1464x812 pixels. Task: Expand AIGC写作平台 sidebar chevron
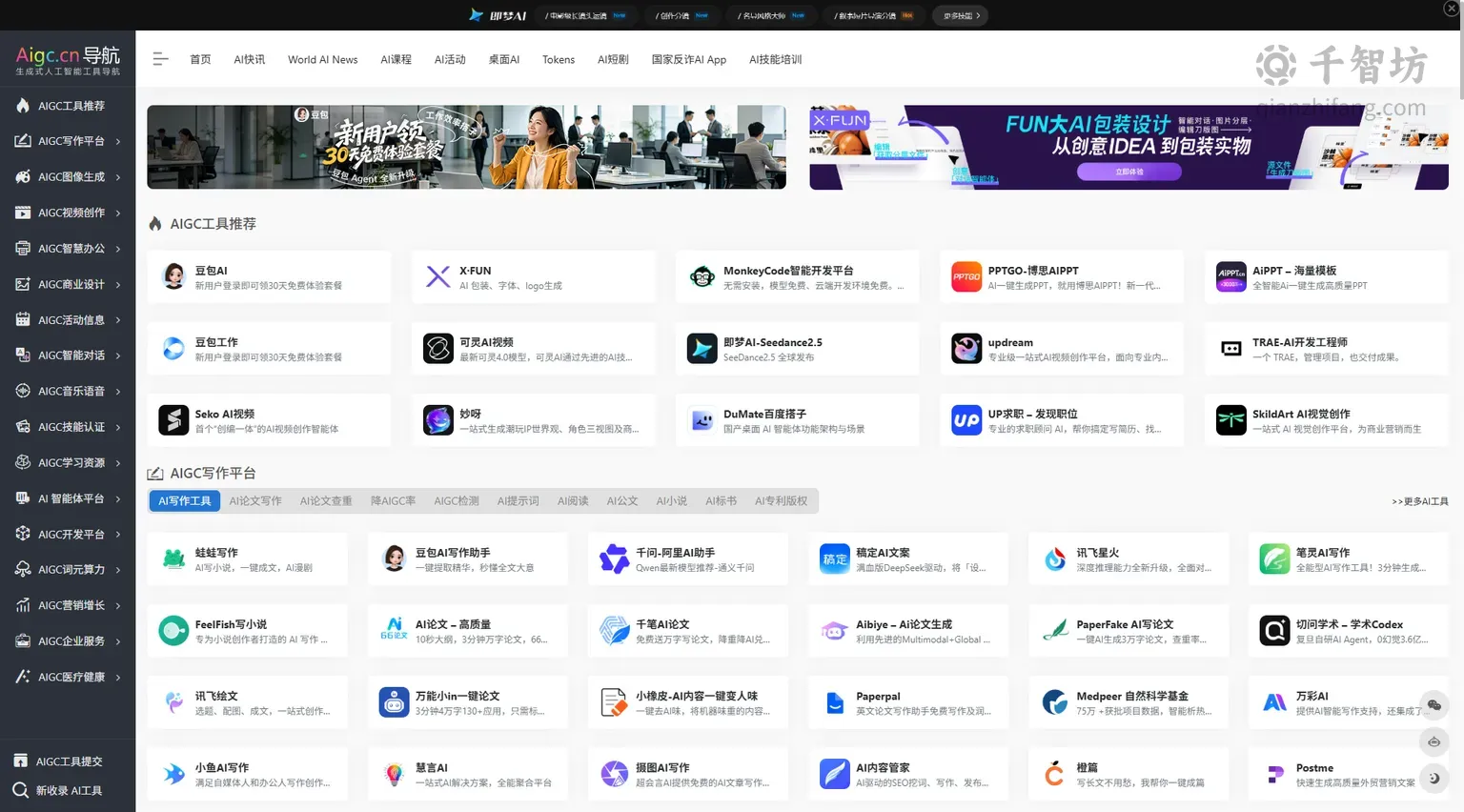pyautogui.click(x=118, y=141)
